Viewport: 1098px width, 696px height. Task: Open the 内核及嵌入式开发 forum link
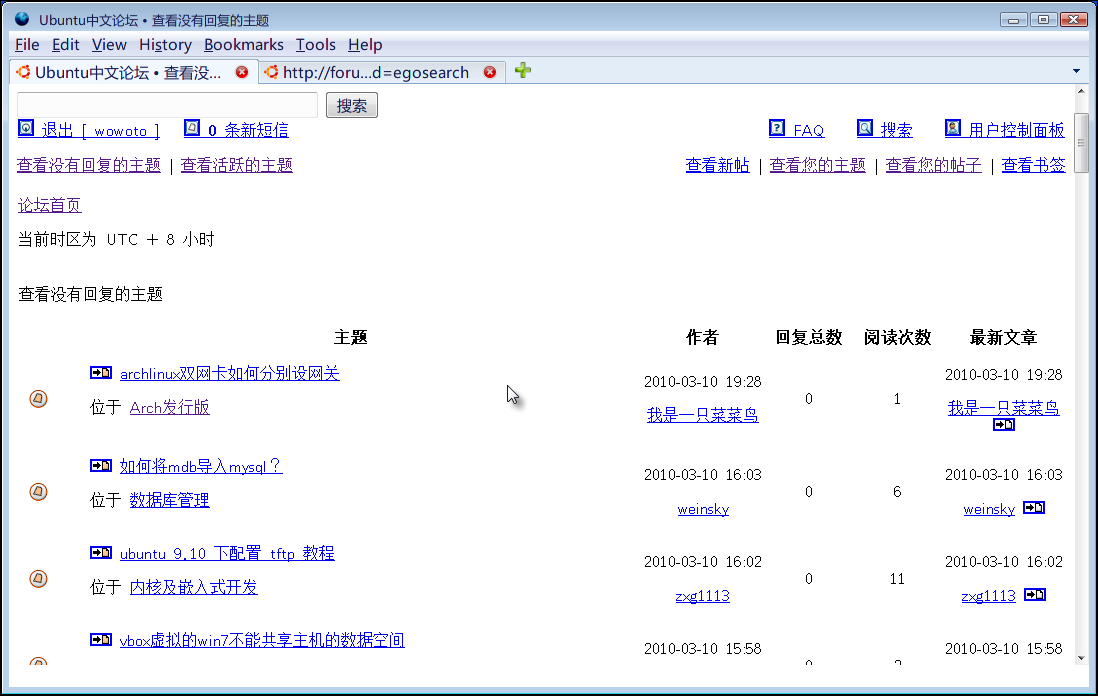tap(193, 587)
